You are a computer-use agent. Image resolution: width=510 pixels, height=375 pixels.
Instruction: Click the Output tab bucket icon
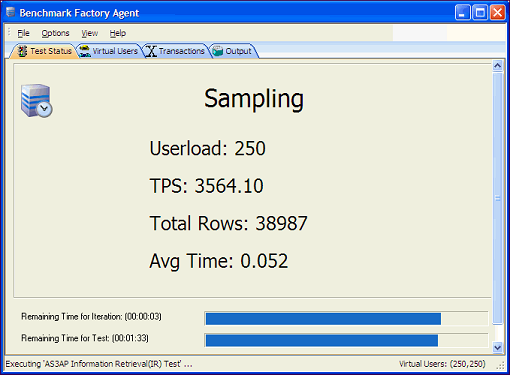218,51
